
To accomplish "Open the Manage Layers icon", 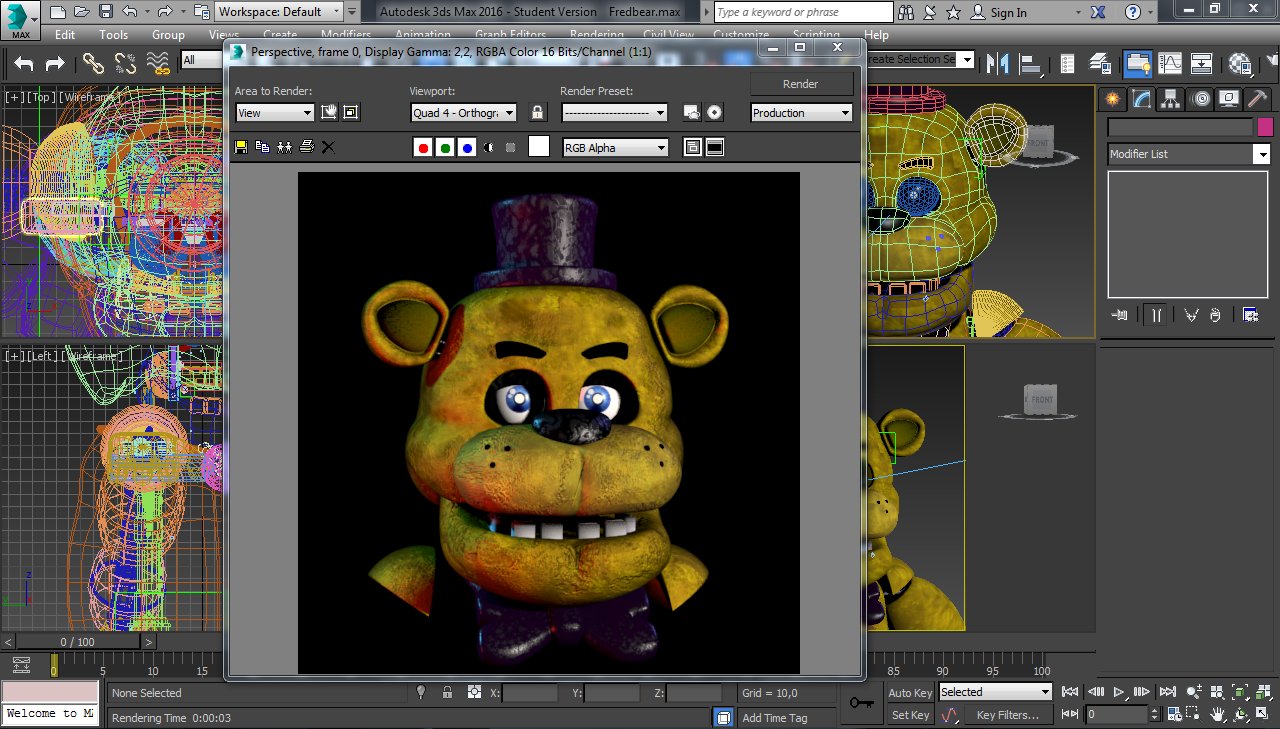I will (x=1101, y=63).
